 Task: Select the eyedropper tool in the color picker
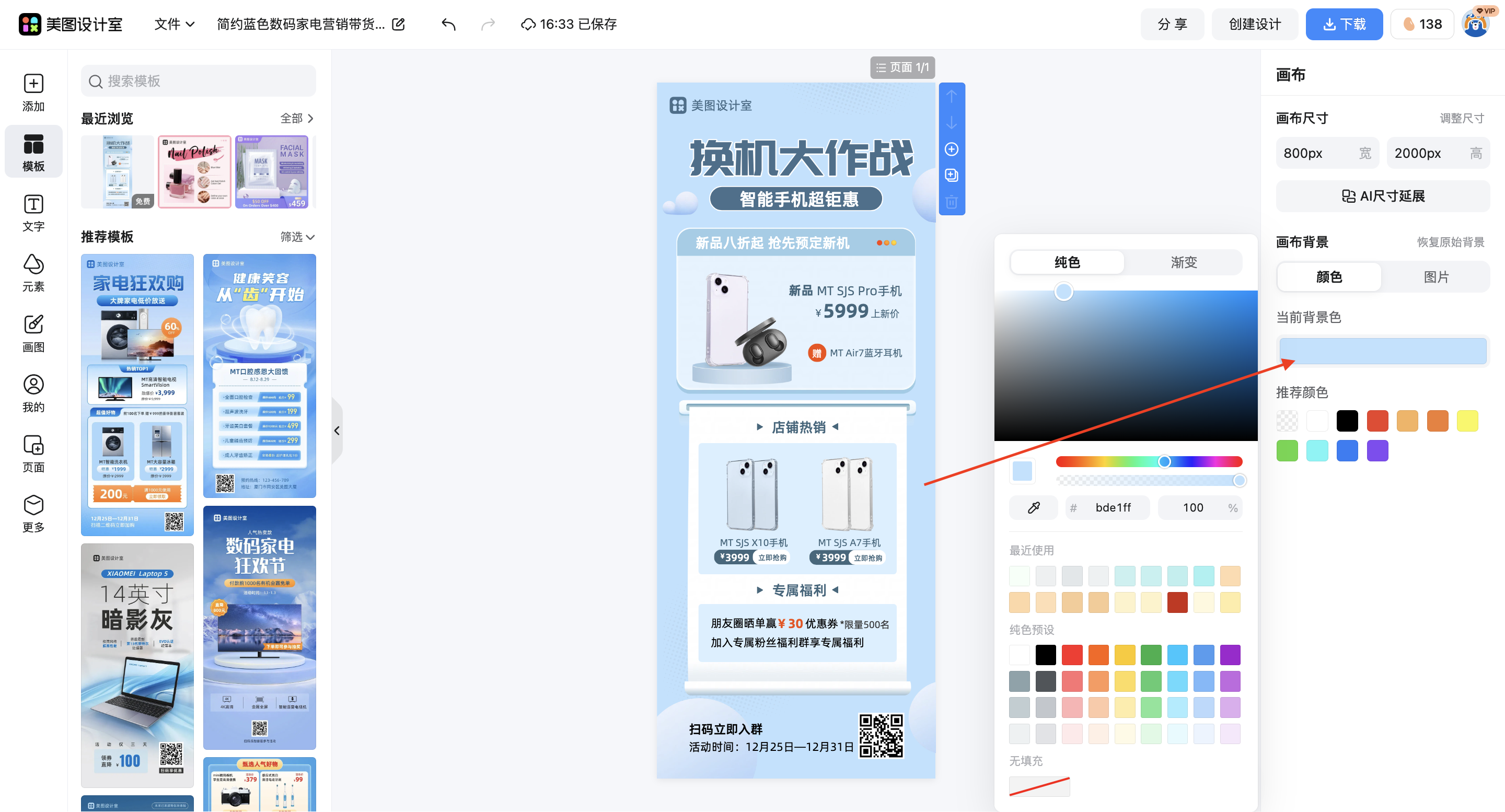(1033, 507)
